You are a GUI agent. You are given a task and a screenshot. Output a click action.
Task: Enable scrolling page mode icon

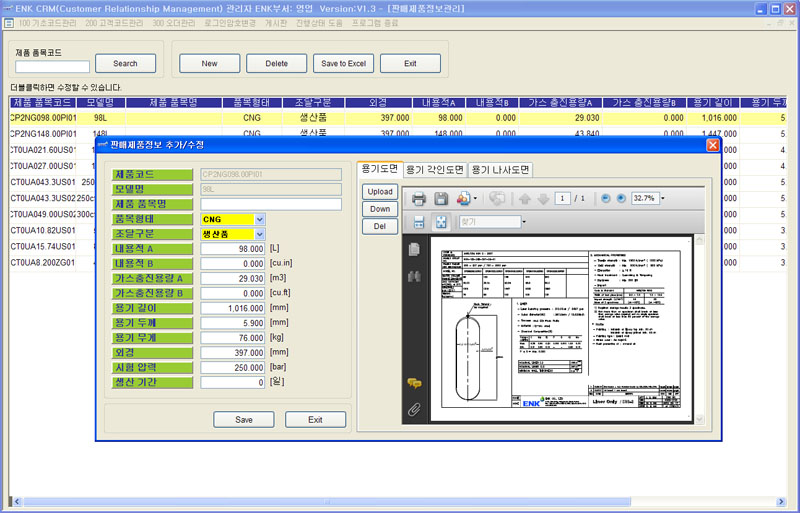click(x=419, y=222)
